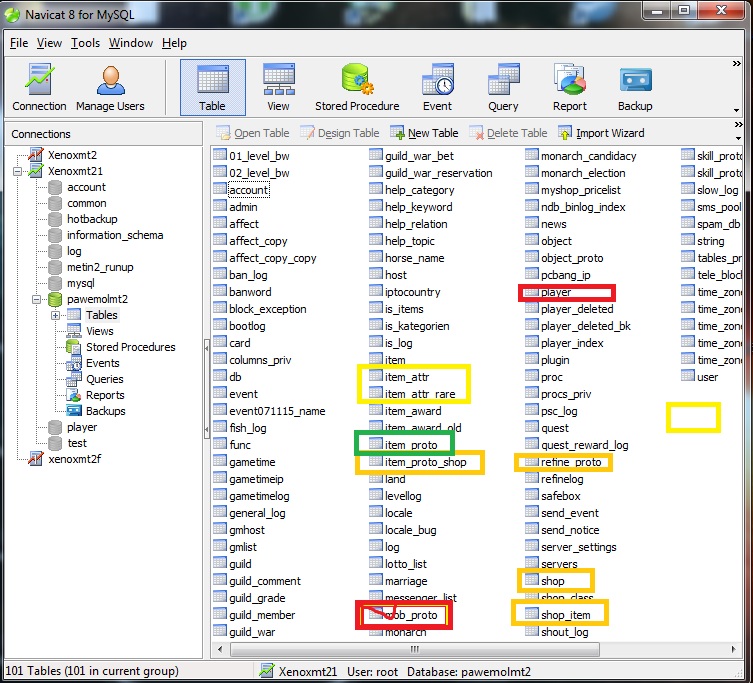The height and width of the screenshot is (683, 753).
Task: Select the guild_member table
Action: pos(262,615)
